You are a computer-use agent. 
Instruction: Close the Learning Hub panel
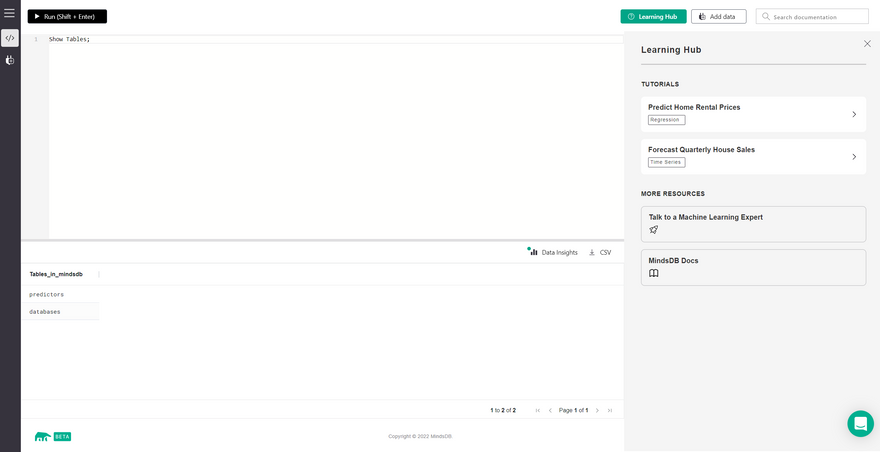pyautogui.click(x=866, y=44)
